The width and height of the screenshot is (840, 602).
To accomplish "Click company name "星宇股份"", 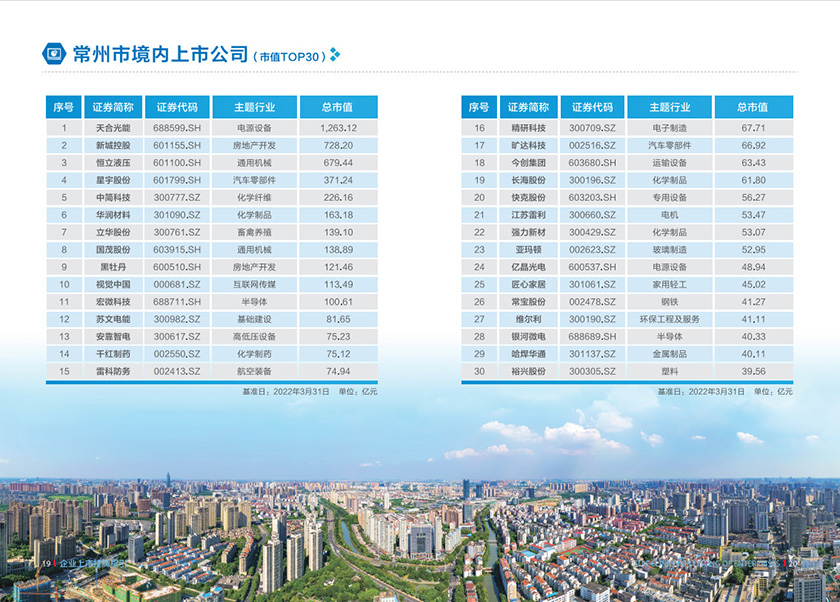I will 113,180.
